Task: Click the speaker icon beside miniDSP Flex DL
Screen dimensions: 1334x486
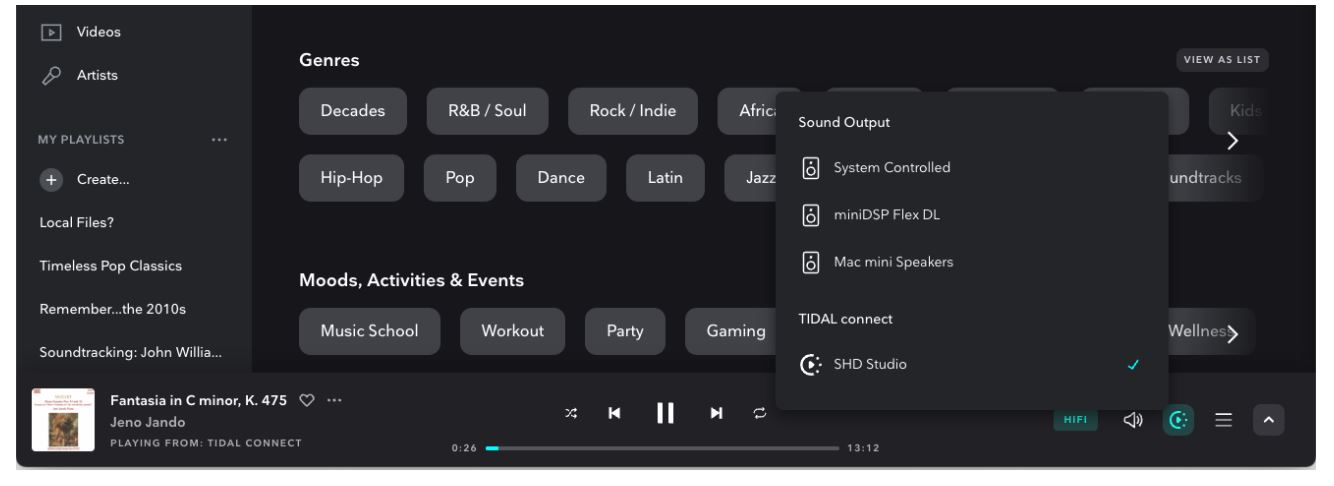Action: [x=812, y=215]
